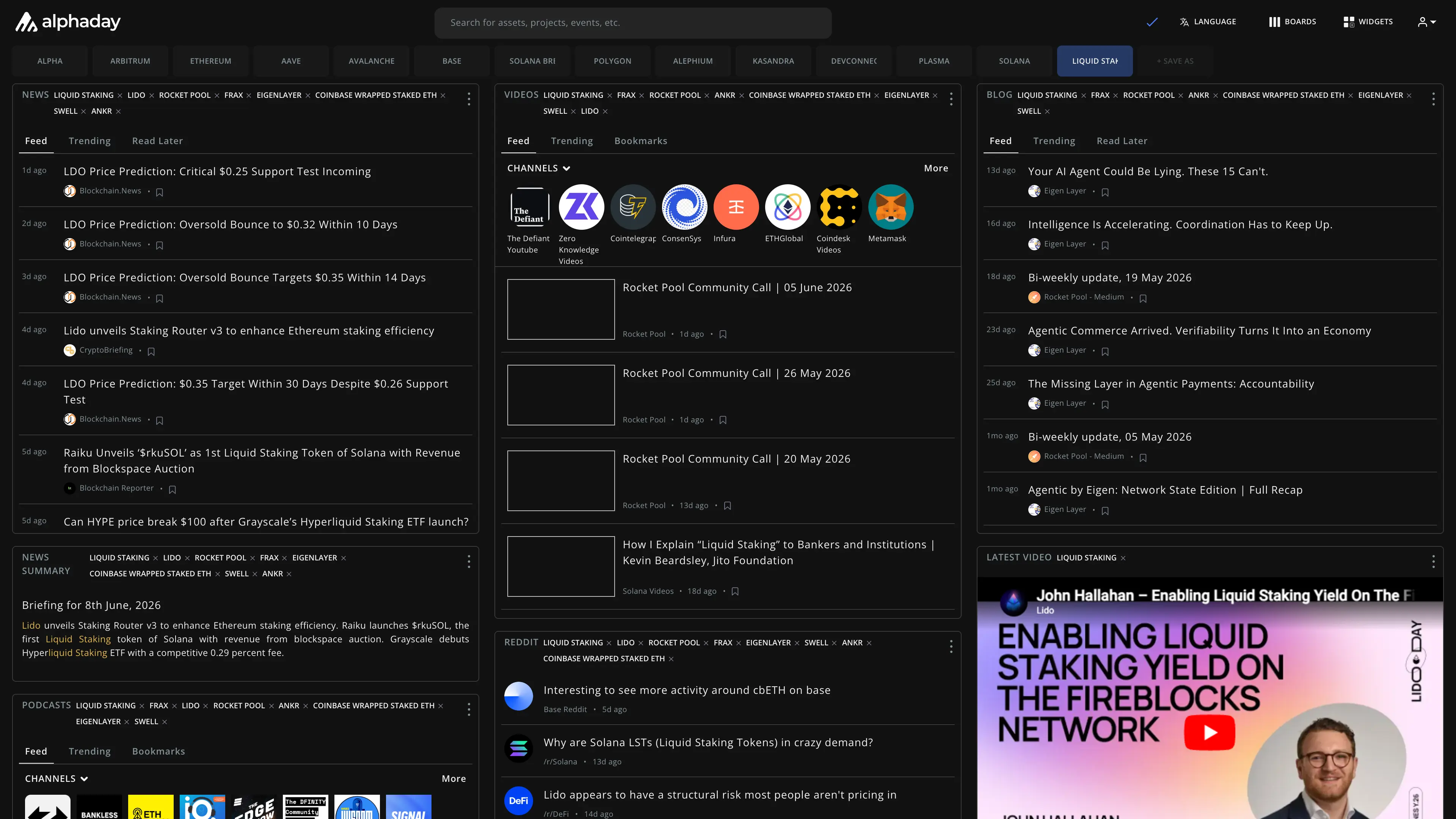Remove LIQUID STAKING tag from Latest Video widget
Image resolution: width=1456 pixels, height=819 pixels.
[1123, 559]
